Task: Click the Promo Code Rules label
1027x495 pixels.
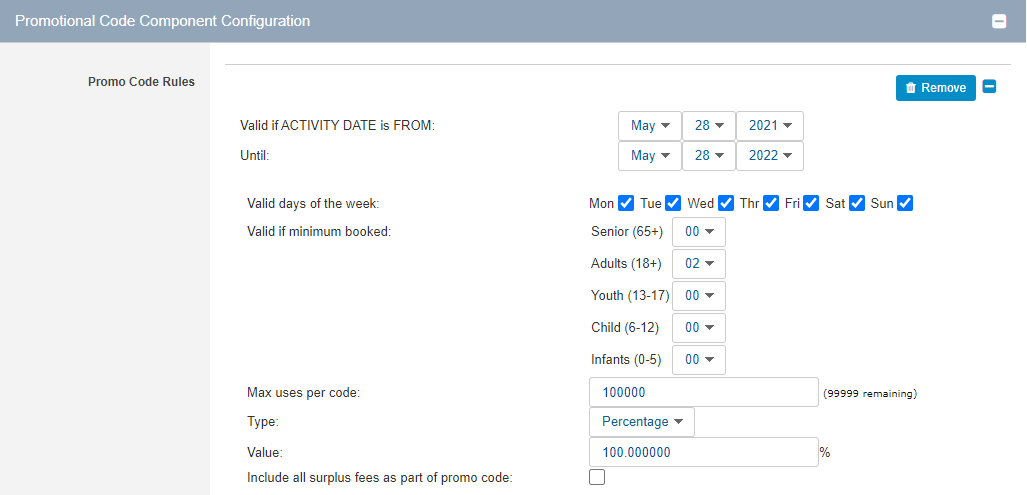Action: click(x=141, y=82)
